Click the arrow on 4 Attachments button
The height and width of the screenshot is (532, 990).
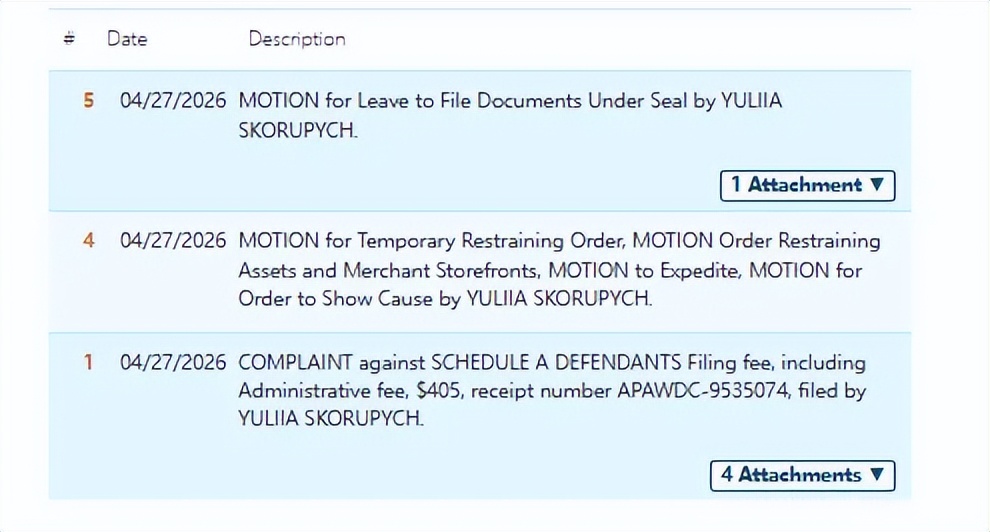(x=877, y=475)
